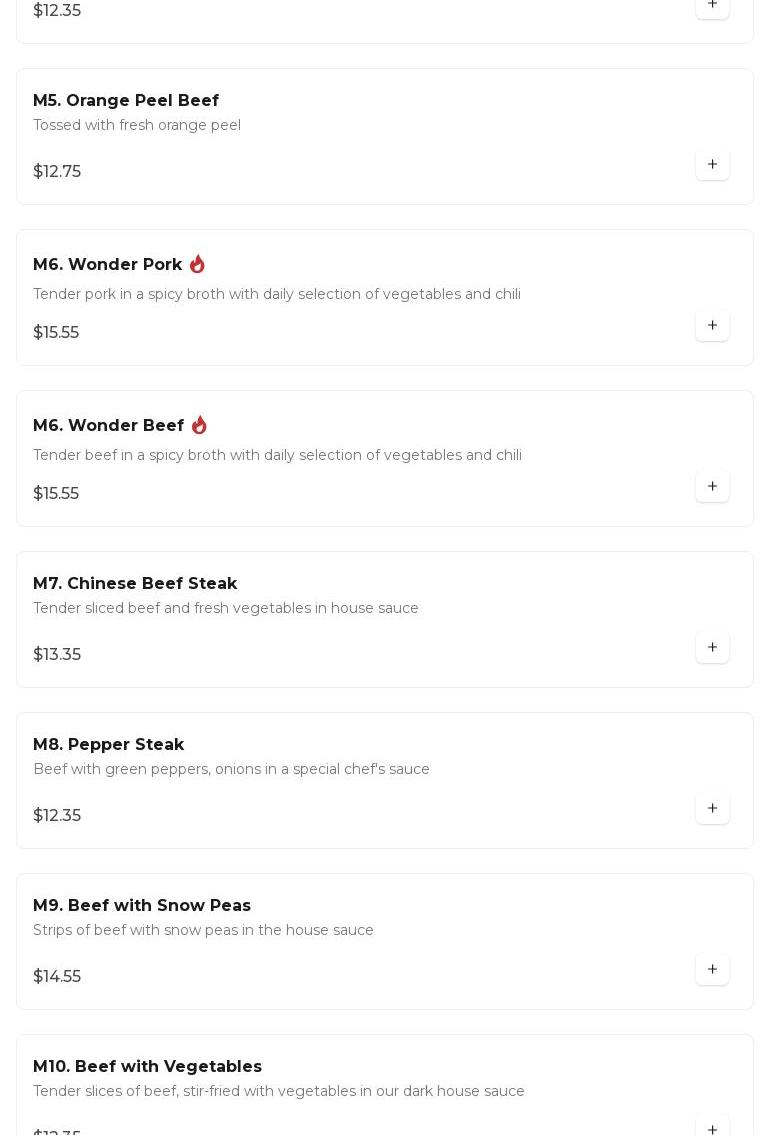Add M7. Chinese Beef Steak to cart
Screen dimensions: 770x1135
[712, 647]
